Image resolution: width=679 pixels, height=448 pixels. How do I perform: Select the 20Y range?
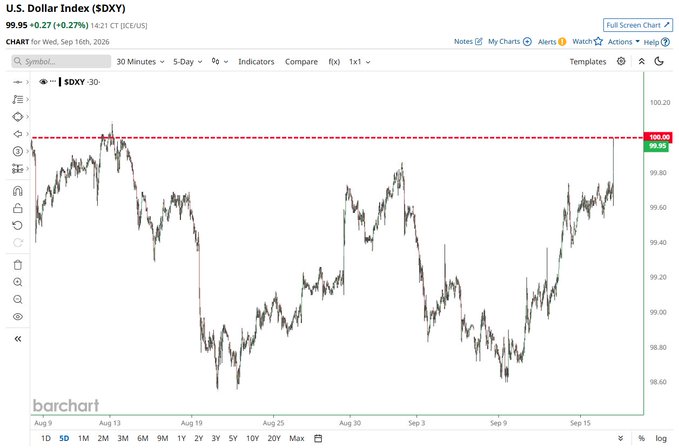(x=274, y=438)
